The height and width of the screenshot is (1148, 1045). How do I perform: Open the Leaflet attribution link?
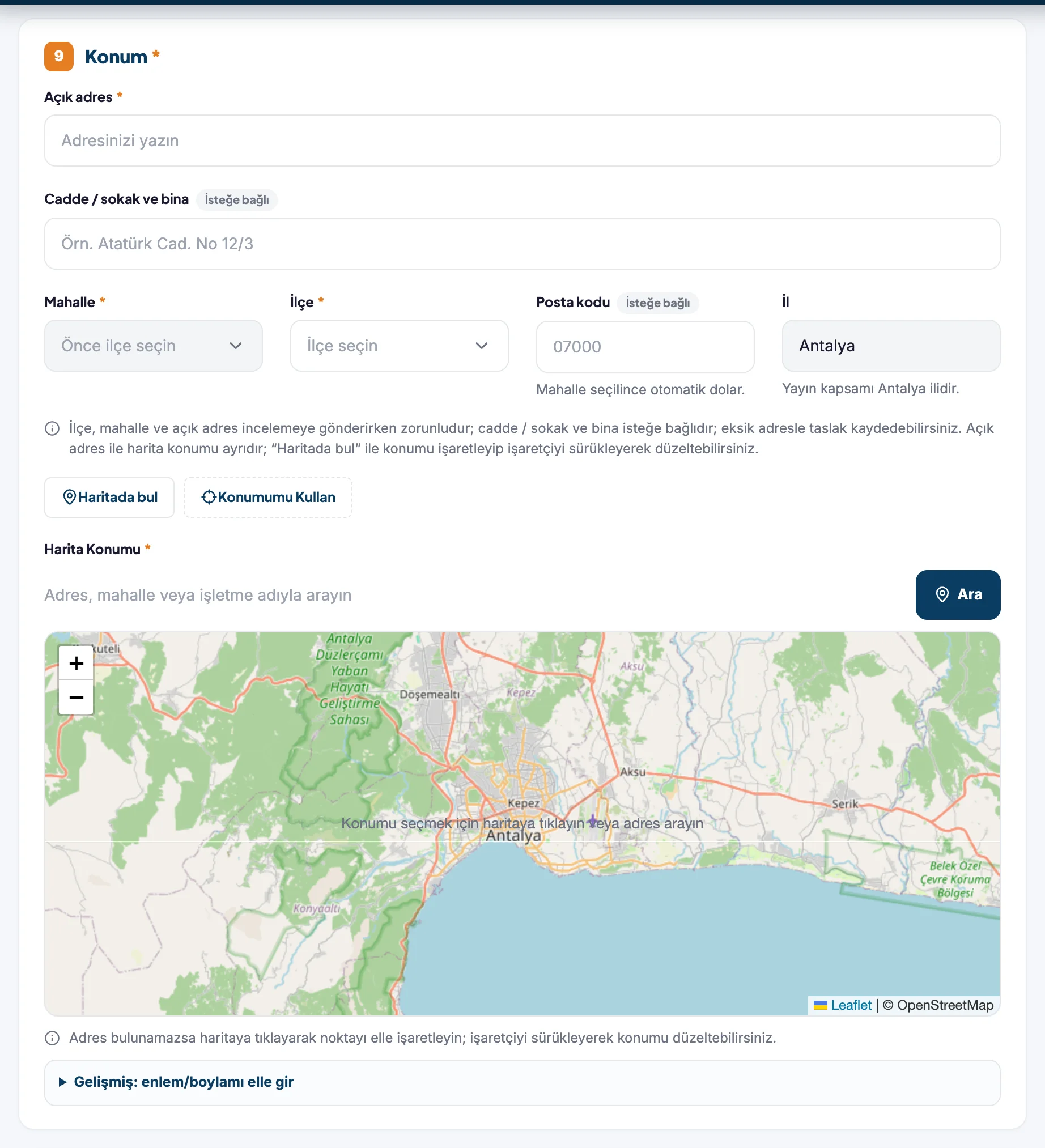[x=851, y=1005]
